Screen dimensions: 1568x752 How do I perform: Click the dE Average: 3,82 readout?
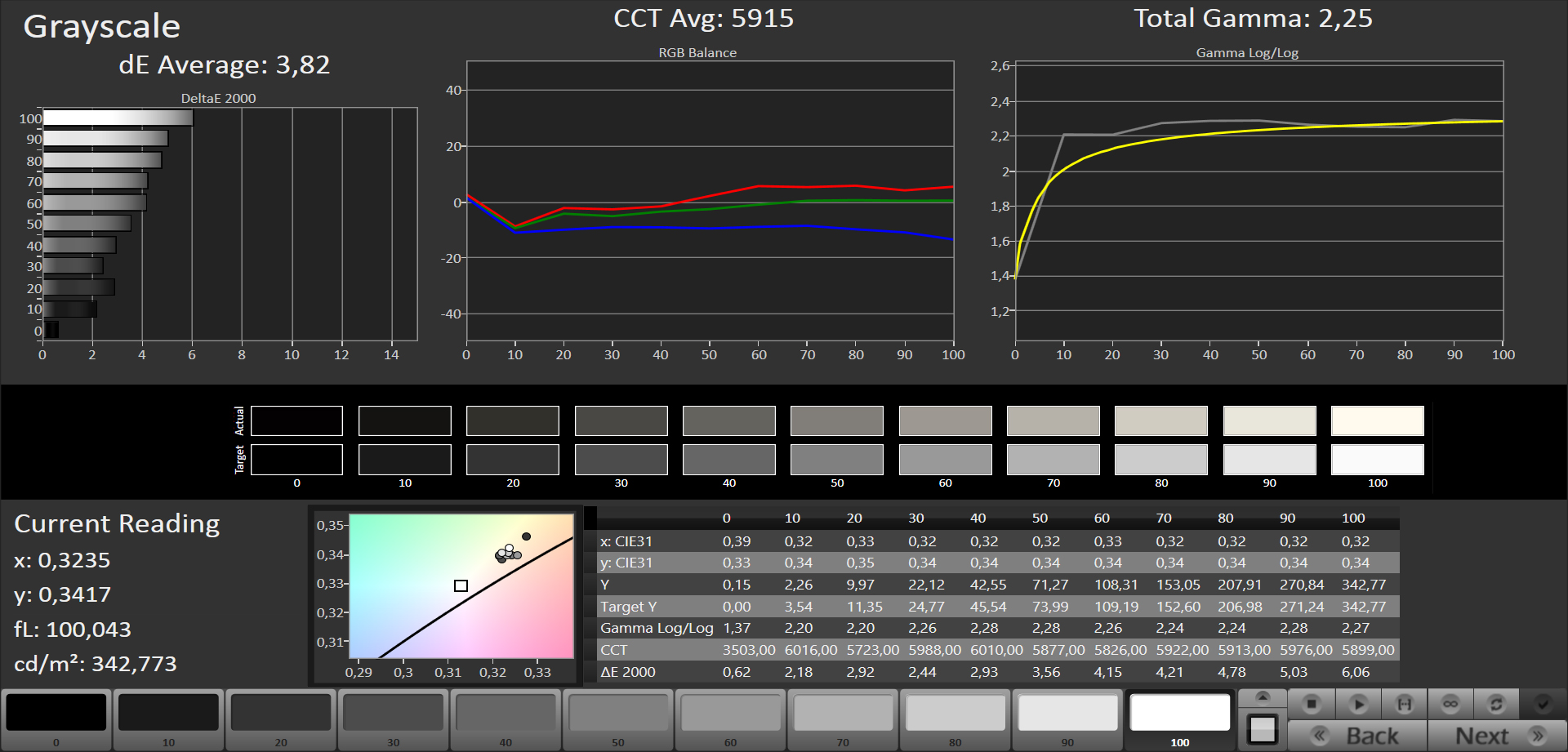pyautogui.click(x=225, y=65)
